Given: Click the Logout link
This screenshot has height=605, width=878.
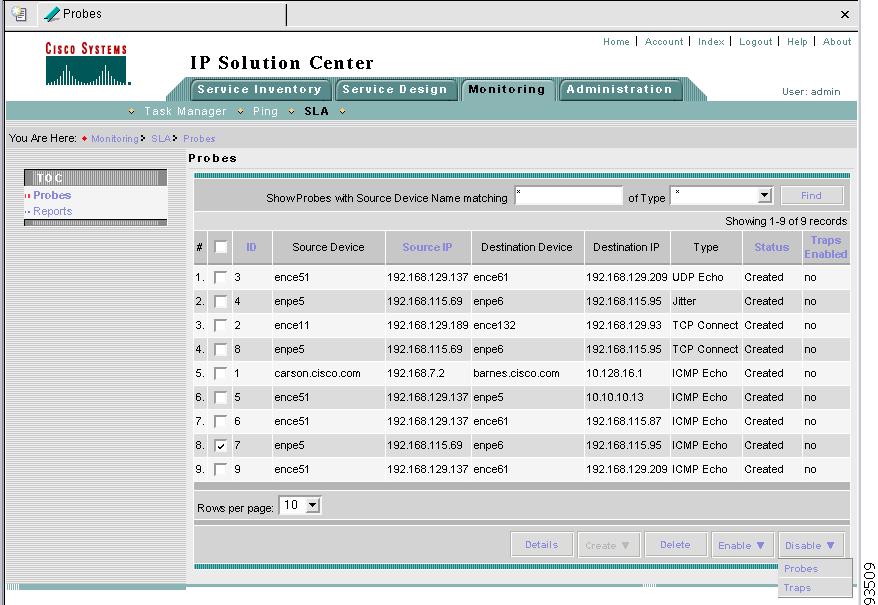Looking at the screenshot, I should pos(755,41).
